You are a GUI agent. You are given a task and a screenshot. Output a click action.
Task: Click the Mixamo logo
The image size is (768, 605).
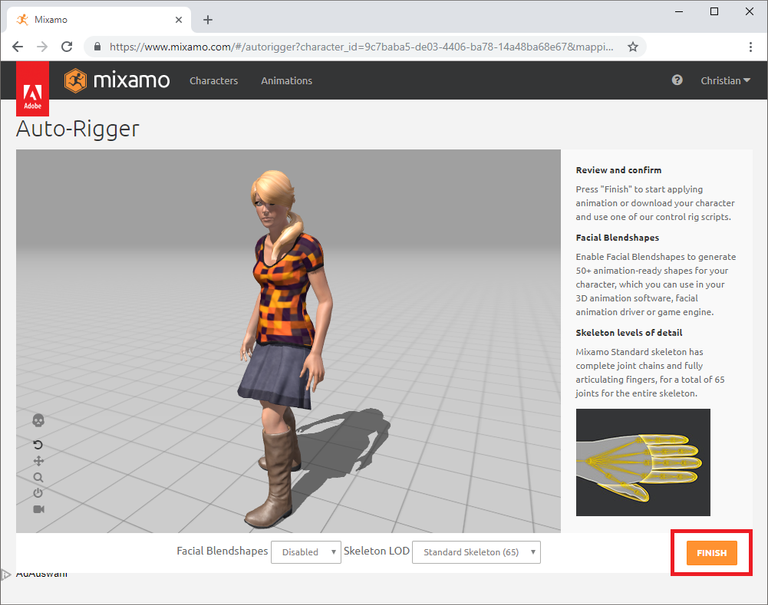coord(117,80)
